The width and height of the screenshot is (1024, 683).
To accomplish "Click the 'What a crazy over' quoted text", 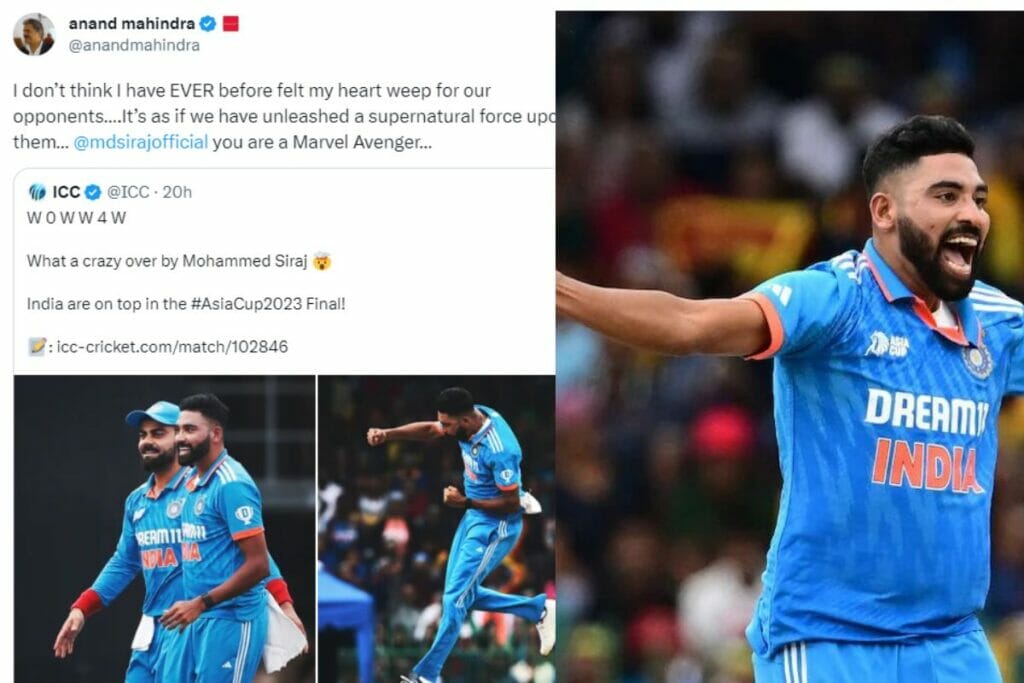I will point(167,261).
